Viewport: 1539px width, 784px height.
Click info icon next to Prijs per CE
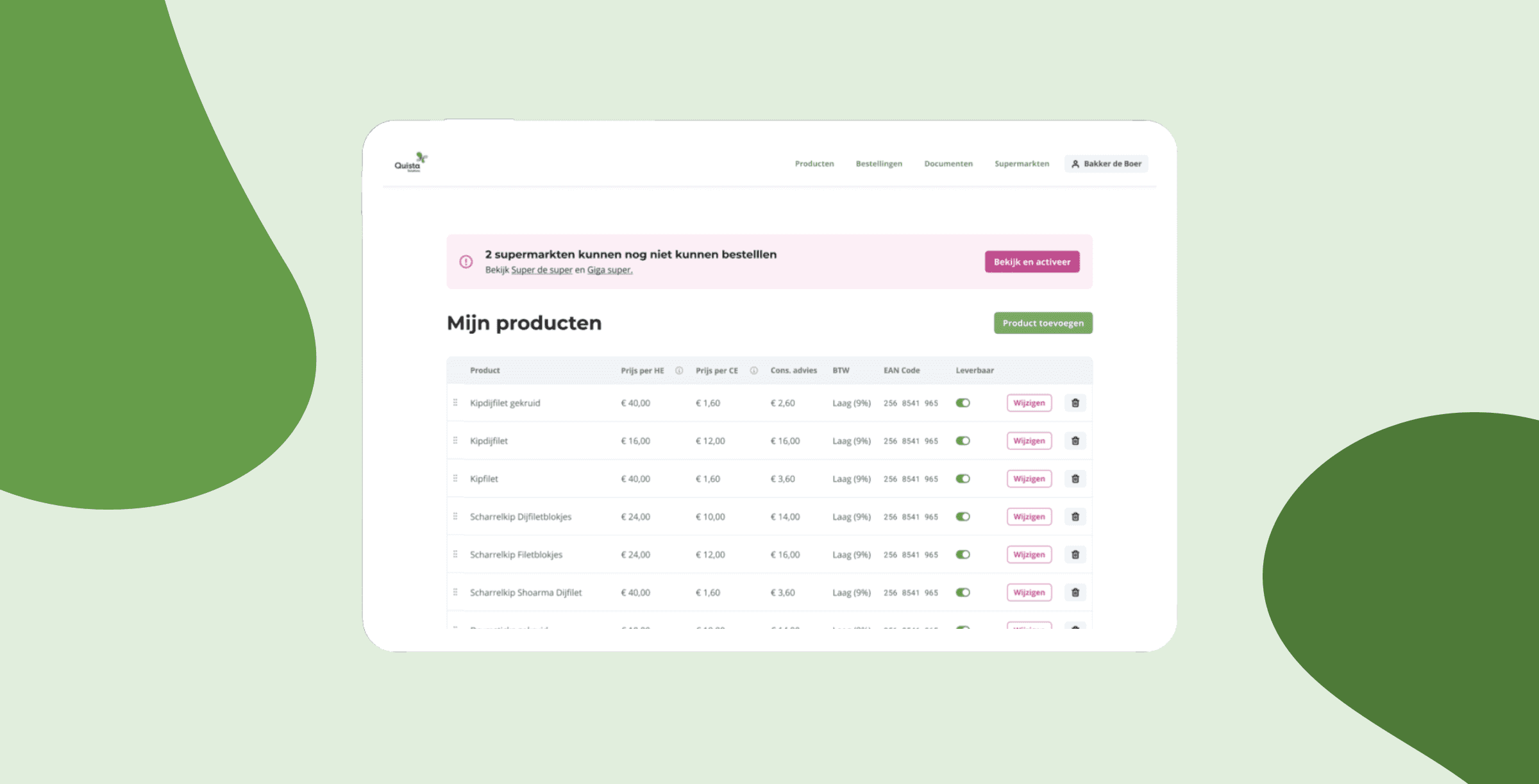(754, 371)
